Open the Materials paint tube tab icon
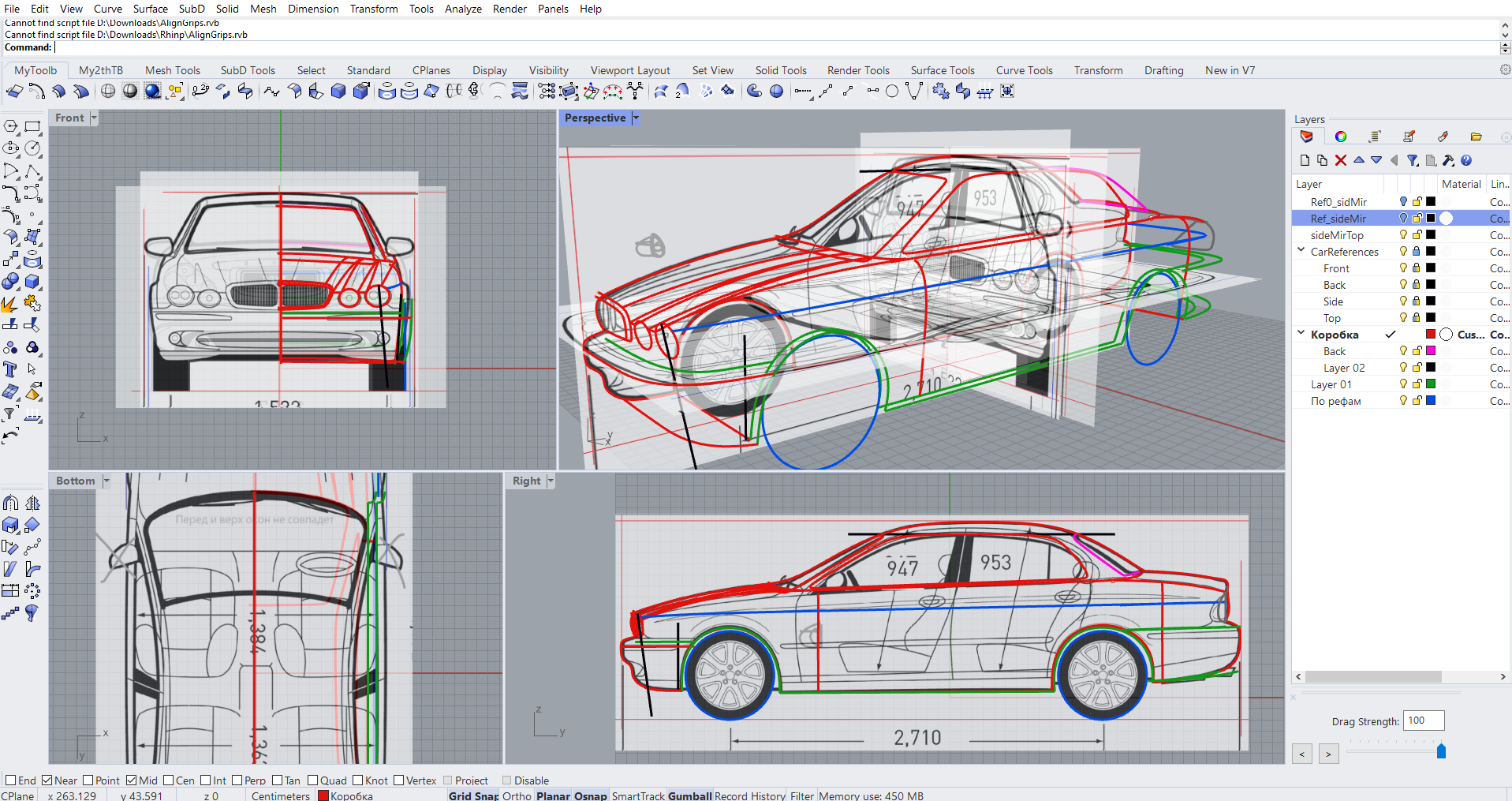1512x801 pixels. coord(1443,137)
